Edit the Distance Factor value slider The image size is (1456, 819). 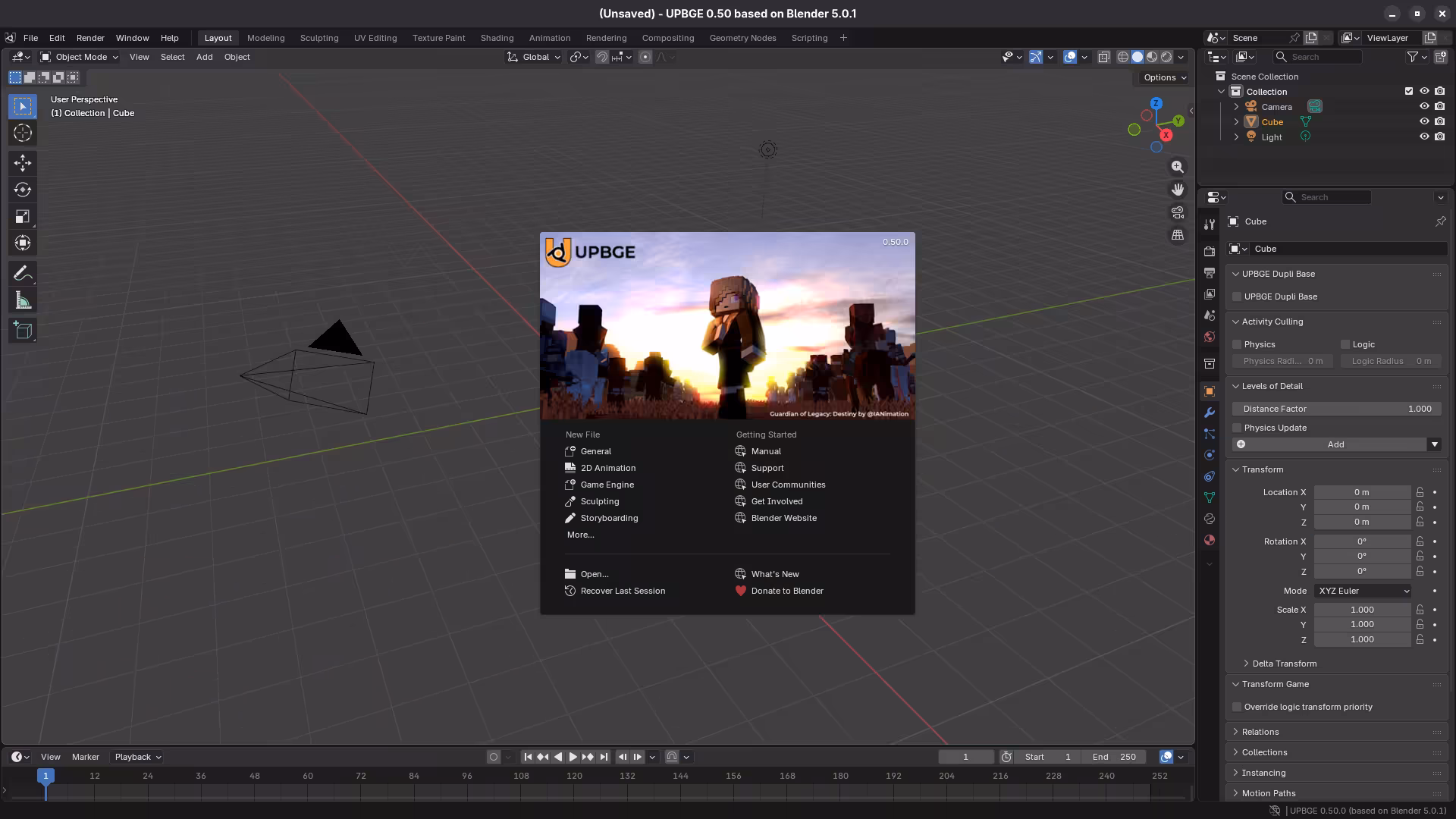click(1336, 409)
